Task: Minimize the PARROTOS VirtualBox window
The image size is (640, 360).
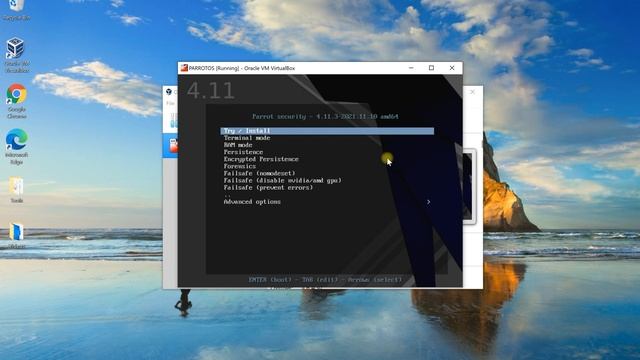Action: (x=411, y=68)
